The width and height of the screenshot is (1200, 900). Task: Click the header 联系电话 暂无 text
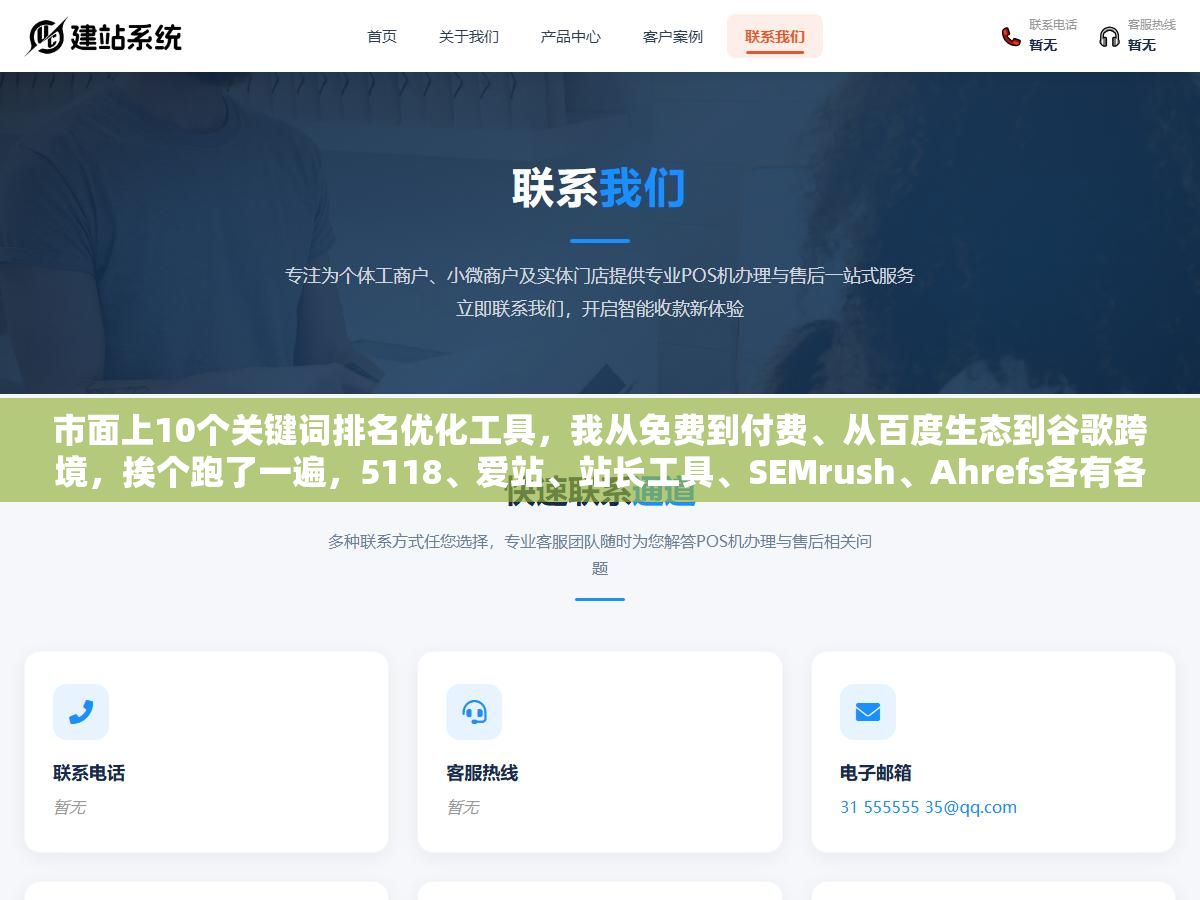tap(1053, 35)
